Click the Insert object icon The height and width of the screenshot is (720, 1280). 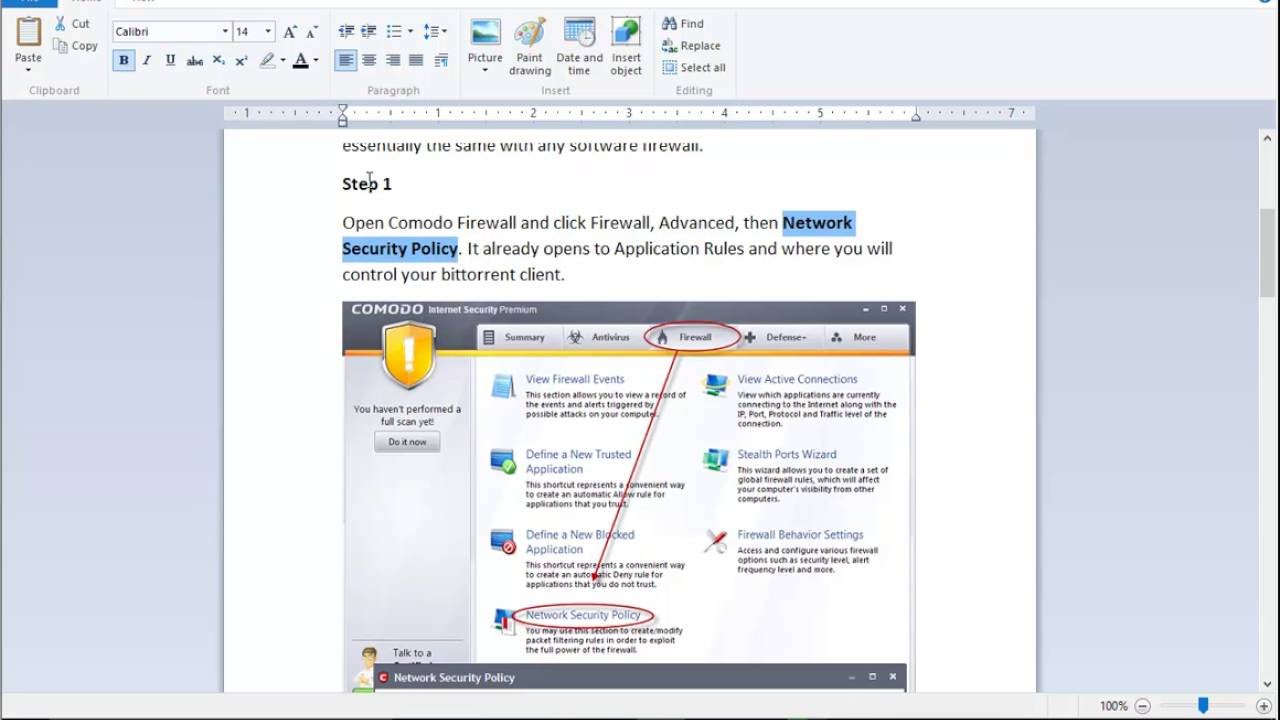coord(626,32)
